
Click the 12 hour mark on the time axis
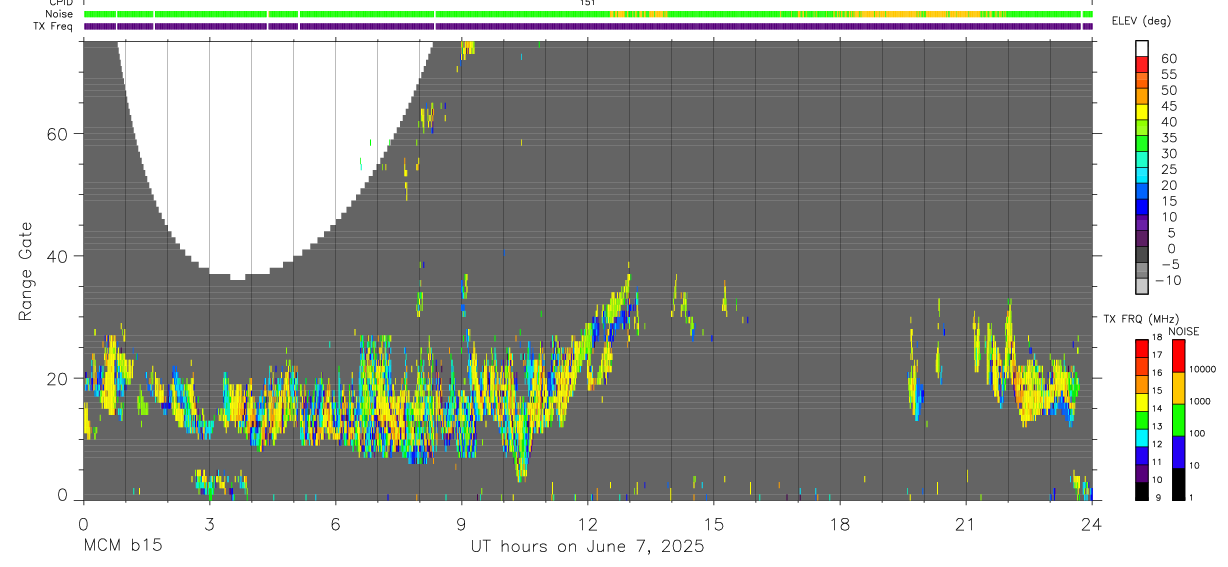point(588,523)
